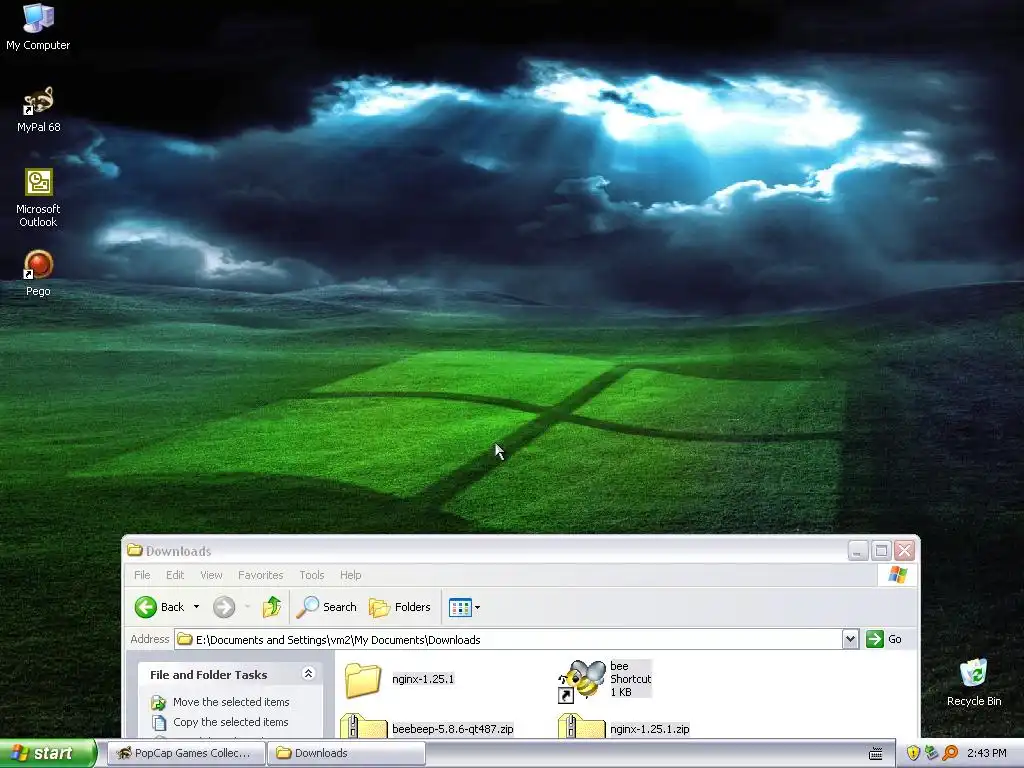Screen dimensions: 1024x768
Task: Select the nginx-1.25.1 folder icon
Action: 362,680
